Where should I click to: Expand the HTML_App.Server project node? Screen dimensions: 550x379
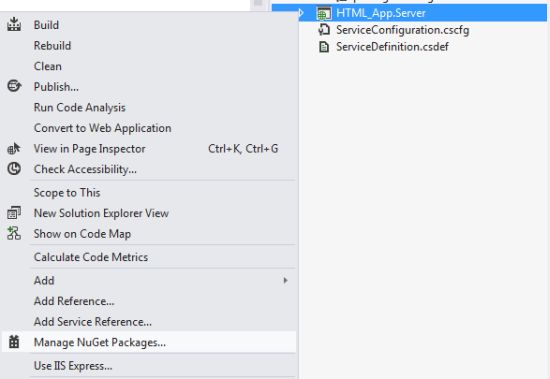pyautogui.click(x=301, y=13)
